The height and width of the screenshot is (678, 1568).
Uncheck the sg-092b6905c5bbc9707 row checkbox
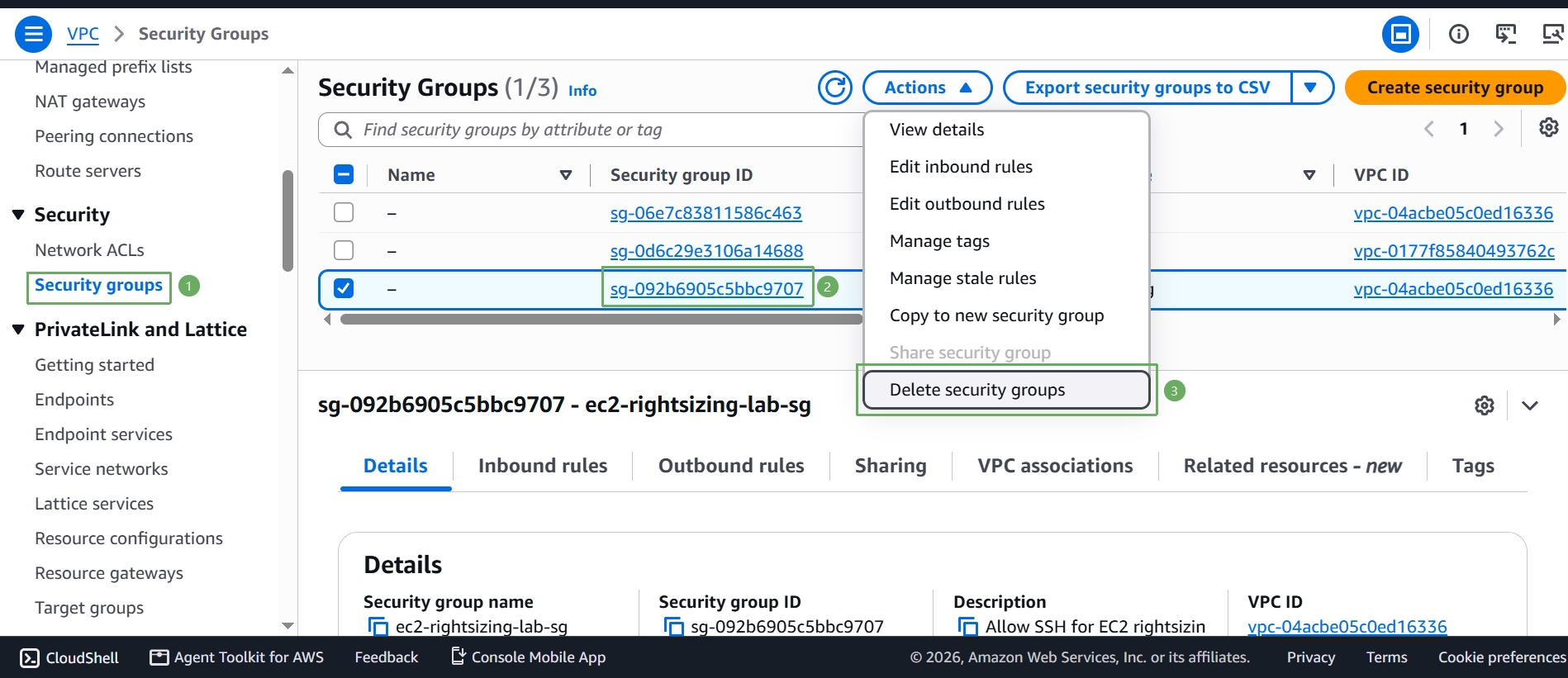(x=344, y=288)
